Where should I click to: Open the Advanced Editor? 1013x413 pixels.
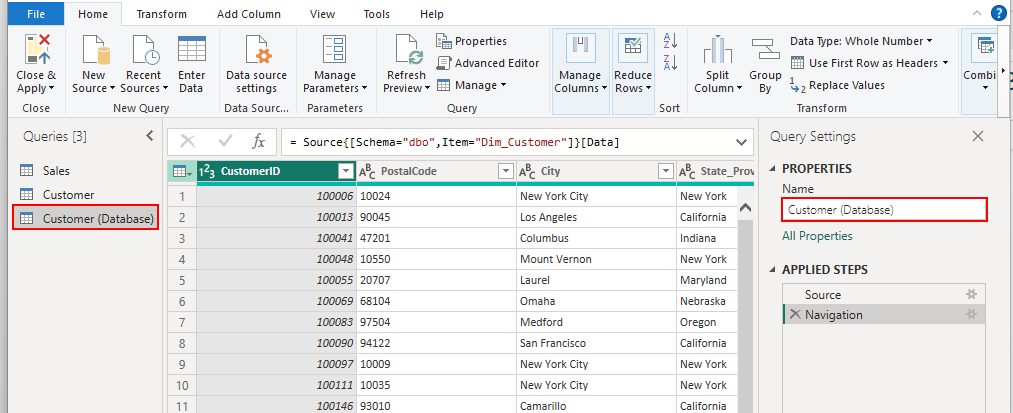pos(488,63)
